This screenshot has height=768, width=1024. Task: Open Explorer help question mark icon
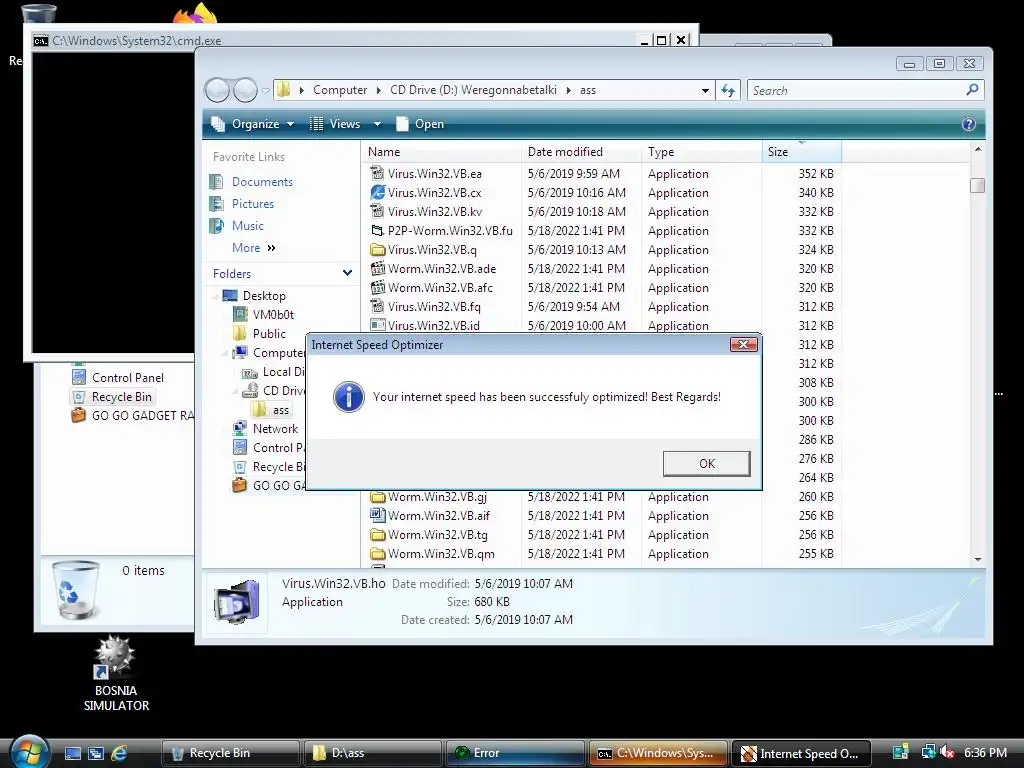tap(968, 124)
